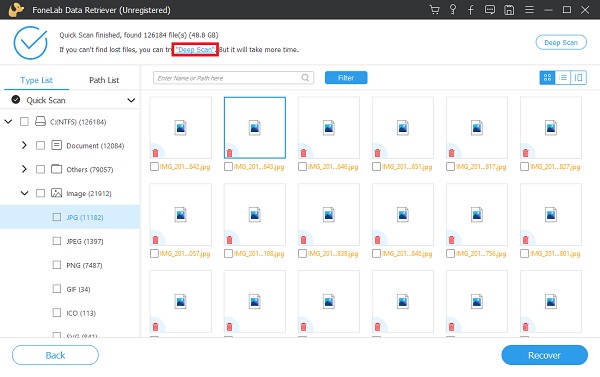Collapse the Quick Scan dropdown arrow
The height and width of the screenshot is (377, 600).
(x=131, y=100)
